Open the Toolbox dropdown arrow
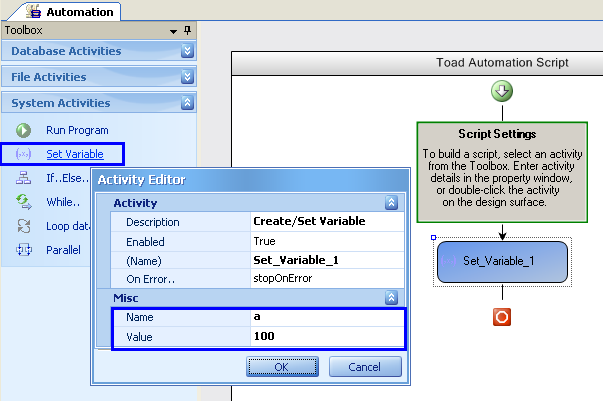 point(173,31)
